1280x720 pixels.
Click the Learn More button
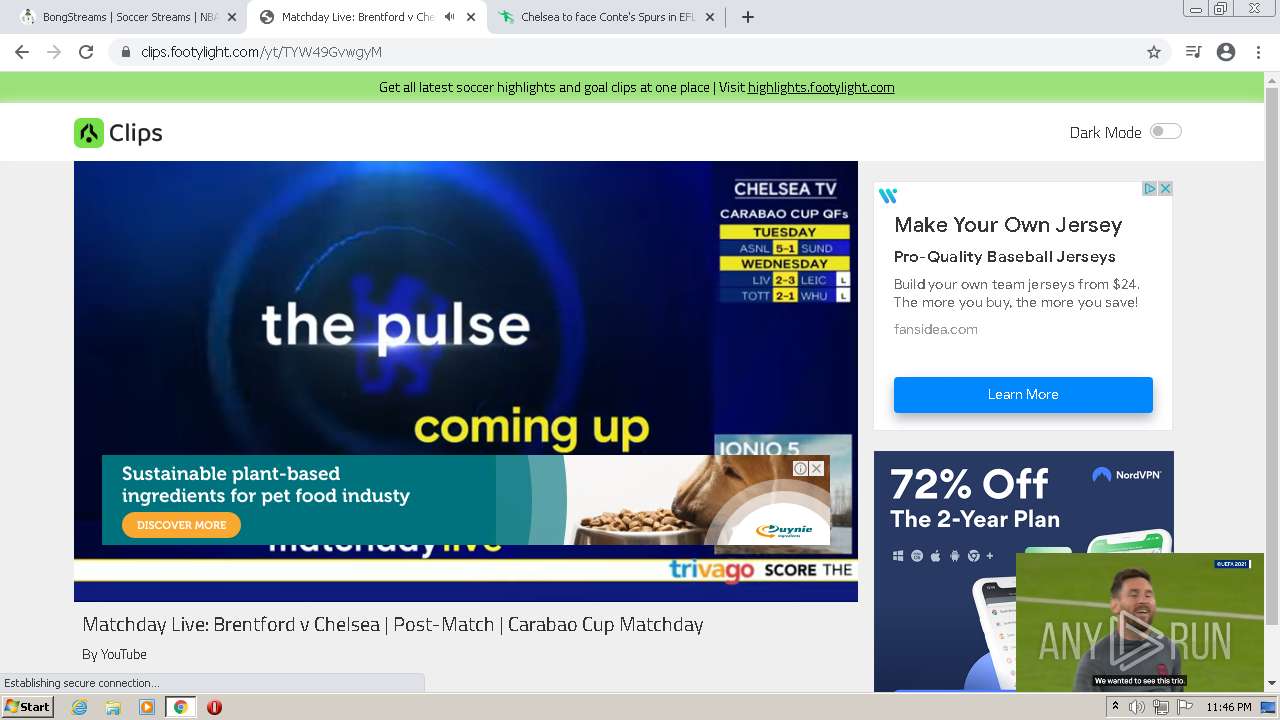(x=1023, y=394)
